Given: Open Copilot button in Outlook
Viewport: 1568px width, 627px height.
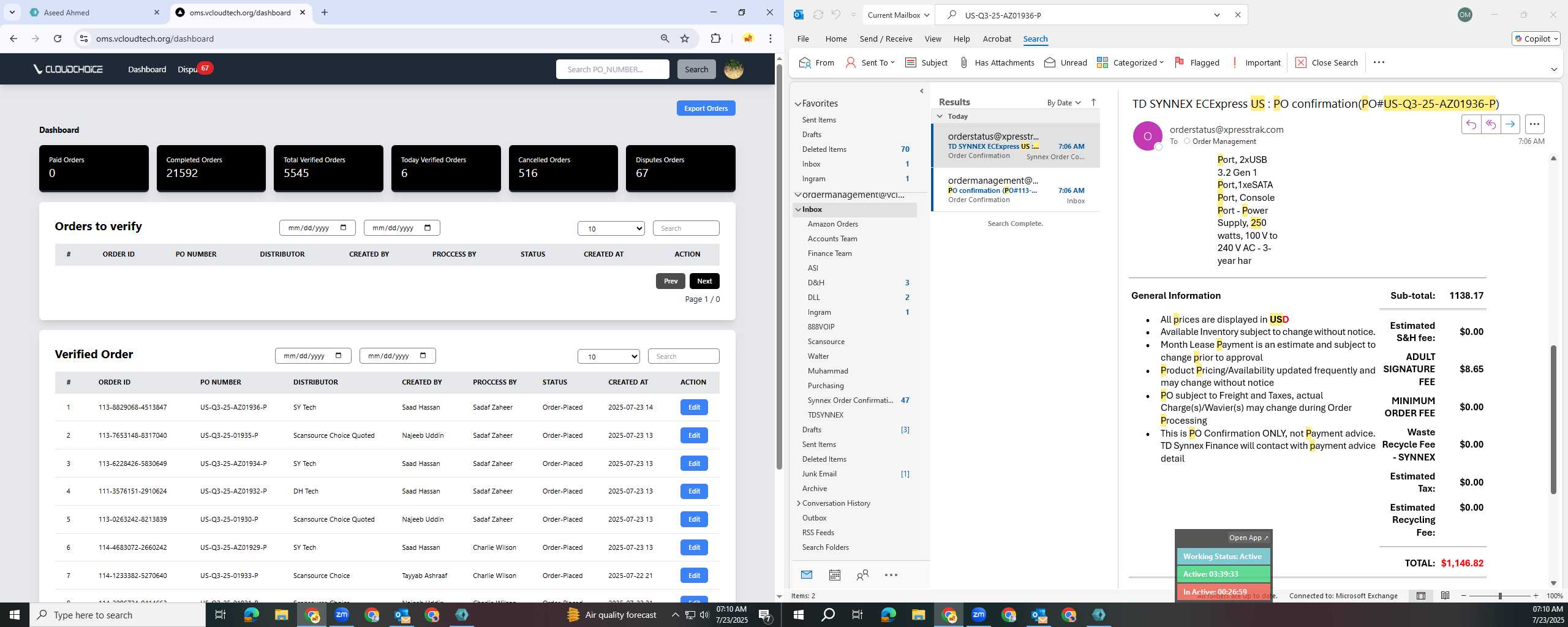Looking at the screenshot, I should (1536, 39).
